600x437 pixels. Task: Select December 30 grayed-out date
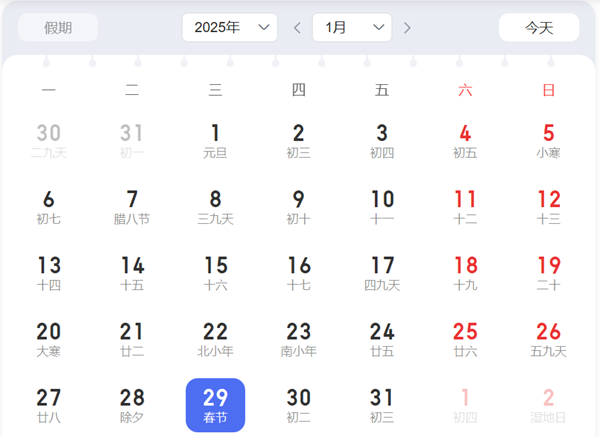coord(49,141)
